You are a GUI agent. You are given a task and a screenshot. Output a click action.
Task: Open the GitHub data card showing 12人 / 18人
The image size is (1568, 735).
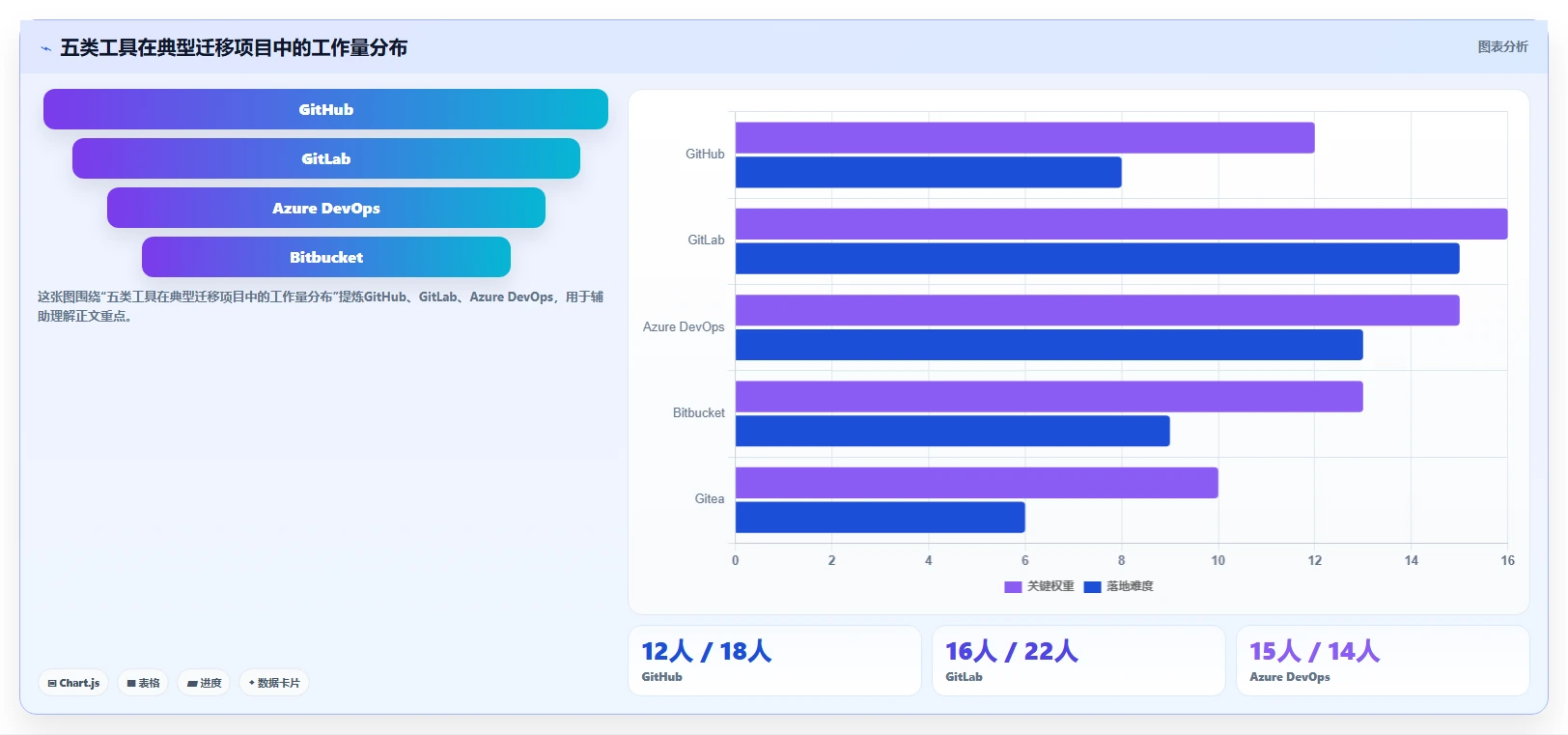774,661
